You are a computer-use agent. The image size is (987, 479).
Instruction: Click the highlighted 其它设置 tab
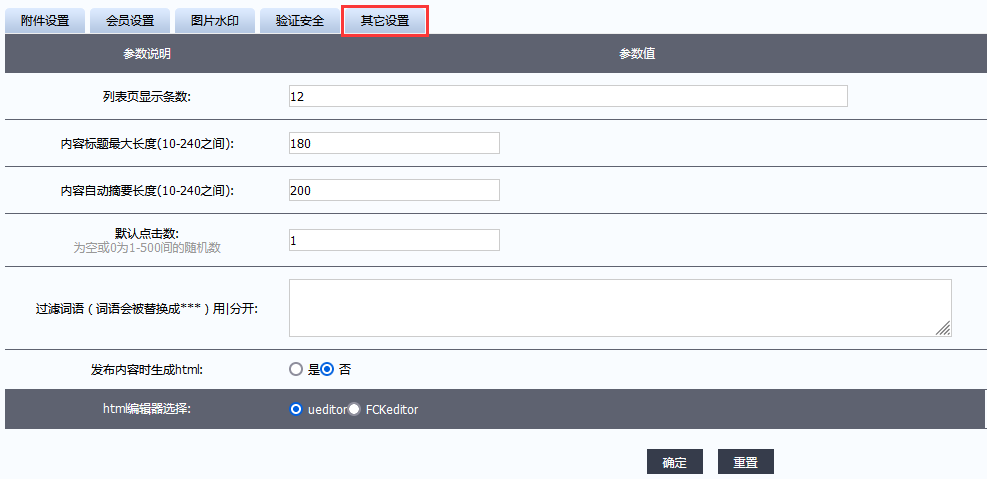[x=385, y=20]
